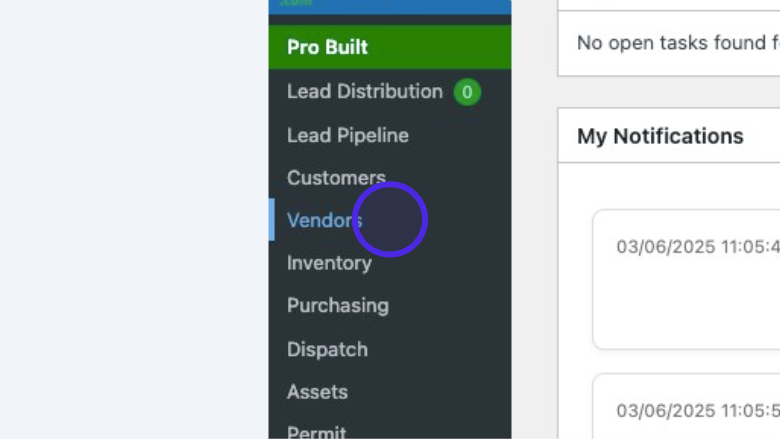Screen dimensions: 780x439
Task: Click the .com logo atop the sidebar
Action: pos(296,3)
